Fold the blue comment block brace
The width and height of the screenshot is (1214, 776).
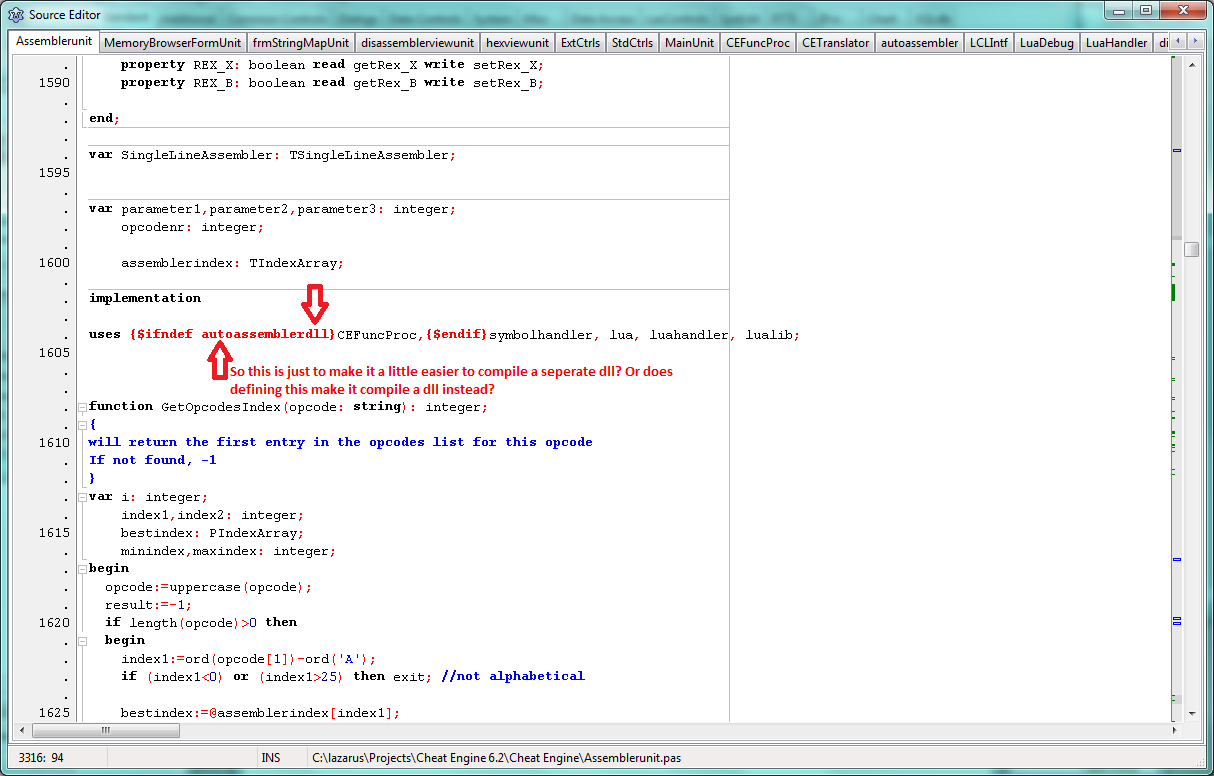pyautogui.click(x=82, y=425)
